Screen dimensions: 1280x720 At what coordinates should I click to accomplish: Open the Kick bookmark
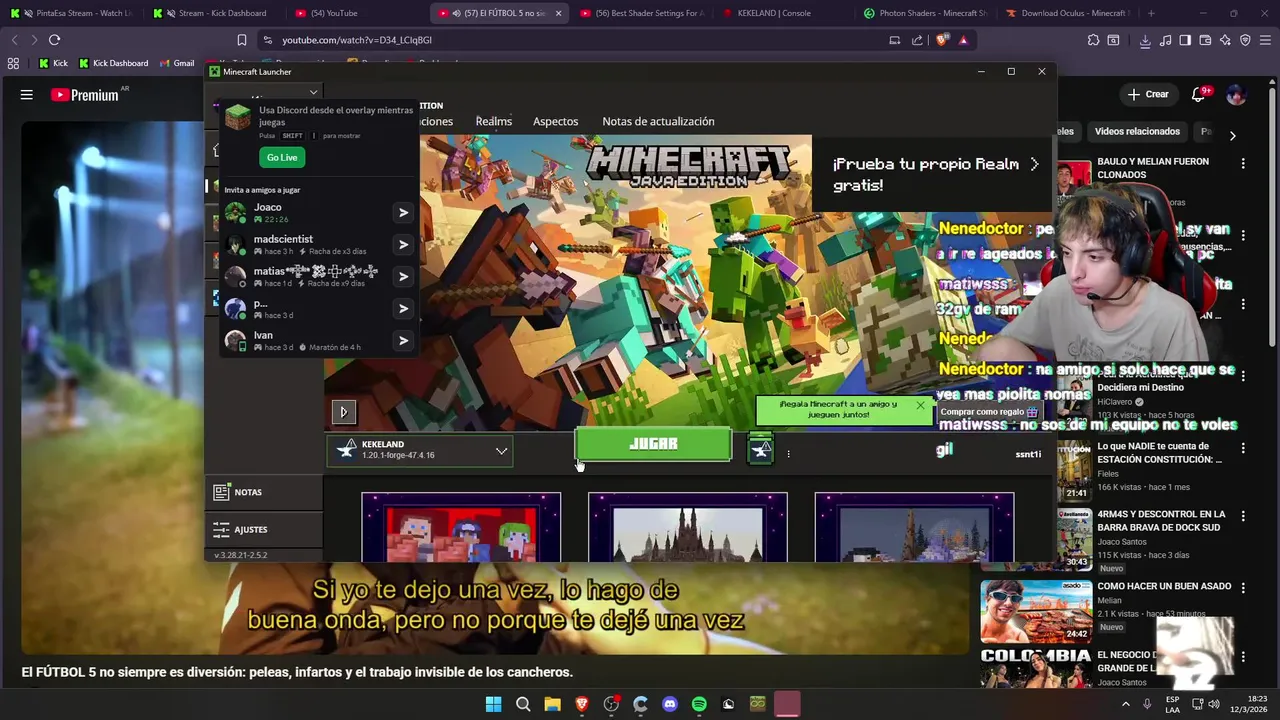tap(53, 63)
